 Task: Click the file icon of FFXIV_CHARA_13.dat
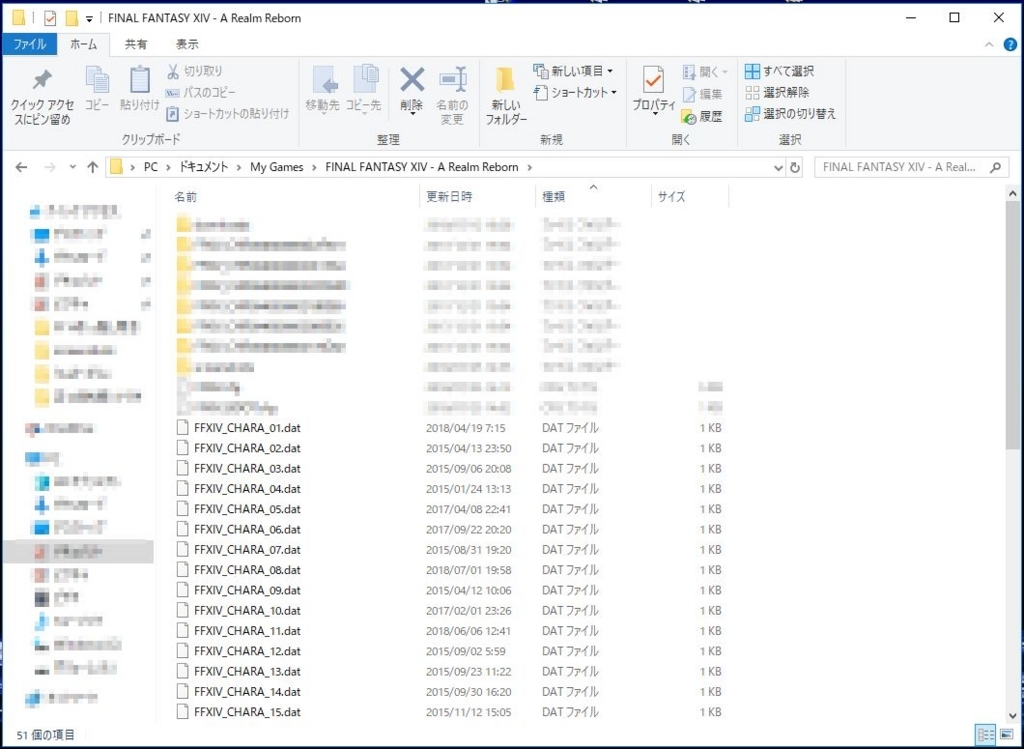[183, 671]
